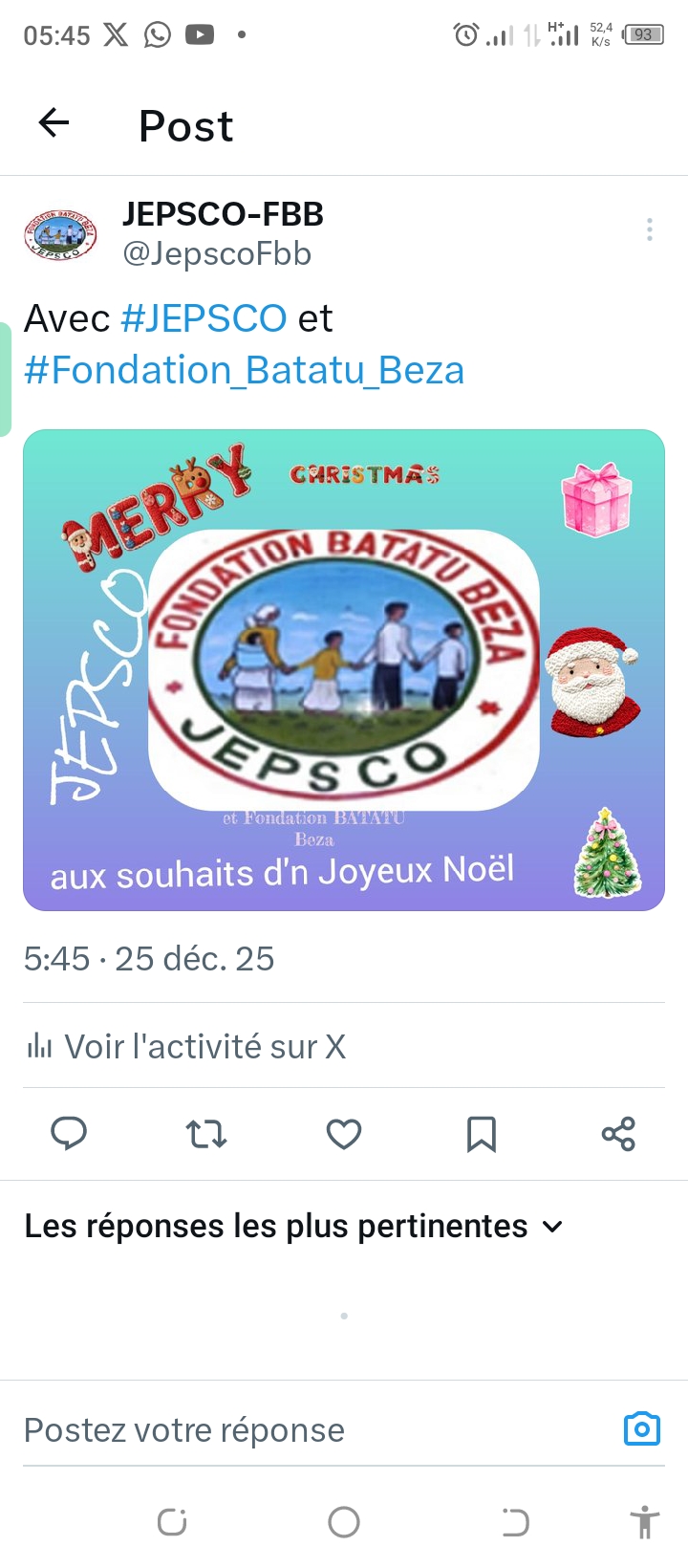The image size is (688, 1568).
Task: Tap the back arrow next to Post
Action: tap(54, 123)
